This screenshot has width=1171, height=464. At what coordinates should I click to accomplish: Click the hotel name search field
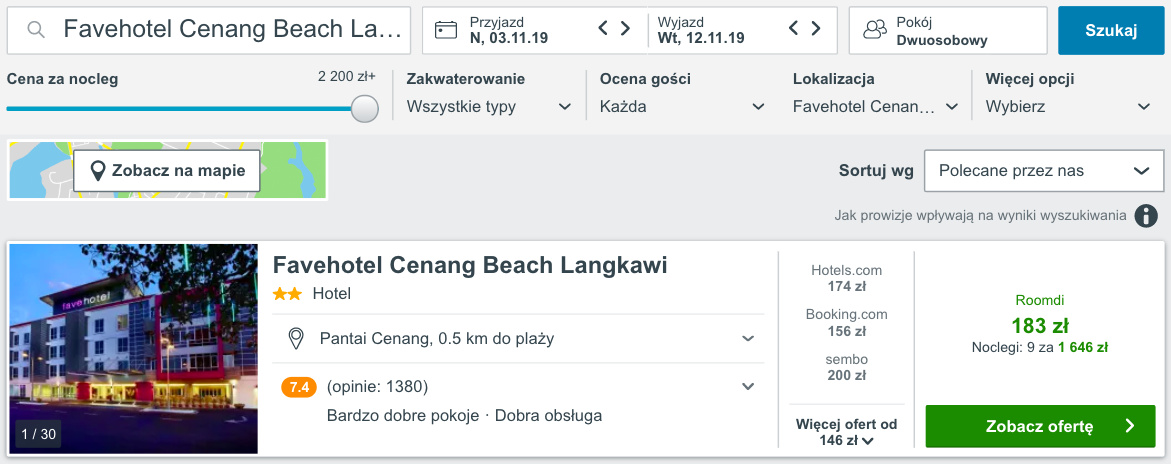click(209, 30)
